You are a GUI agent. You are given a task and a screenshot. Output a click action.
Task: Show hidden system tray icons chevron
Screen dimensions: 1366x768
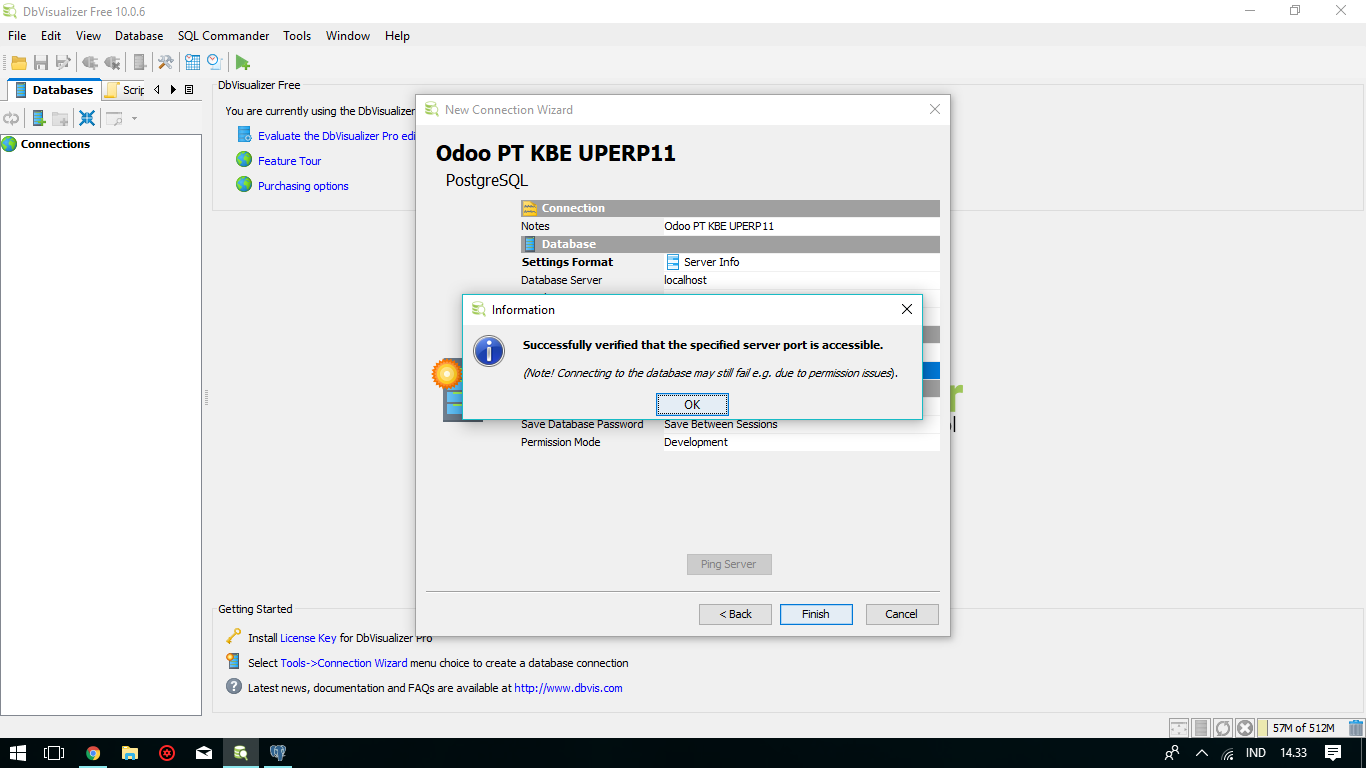click(1201, 753)
